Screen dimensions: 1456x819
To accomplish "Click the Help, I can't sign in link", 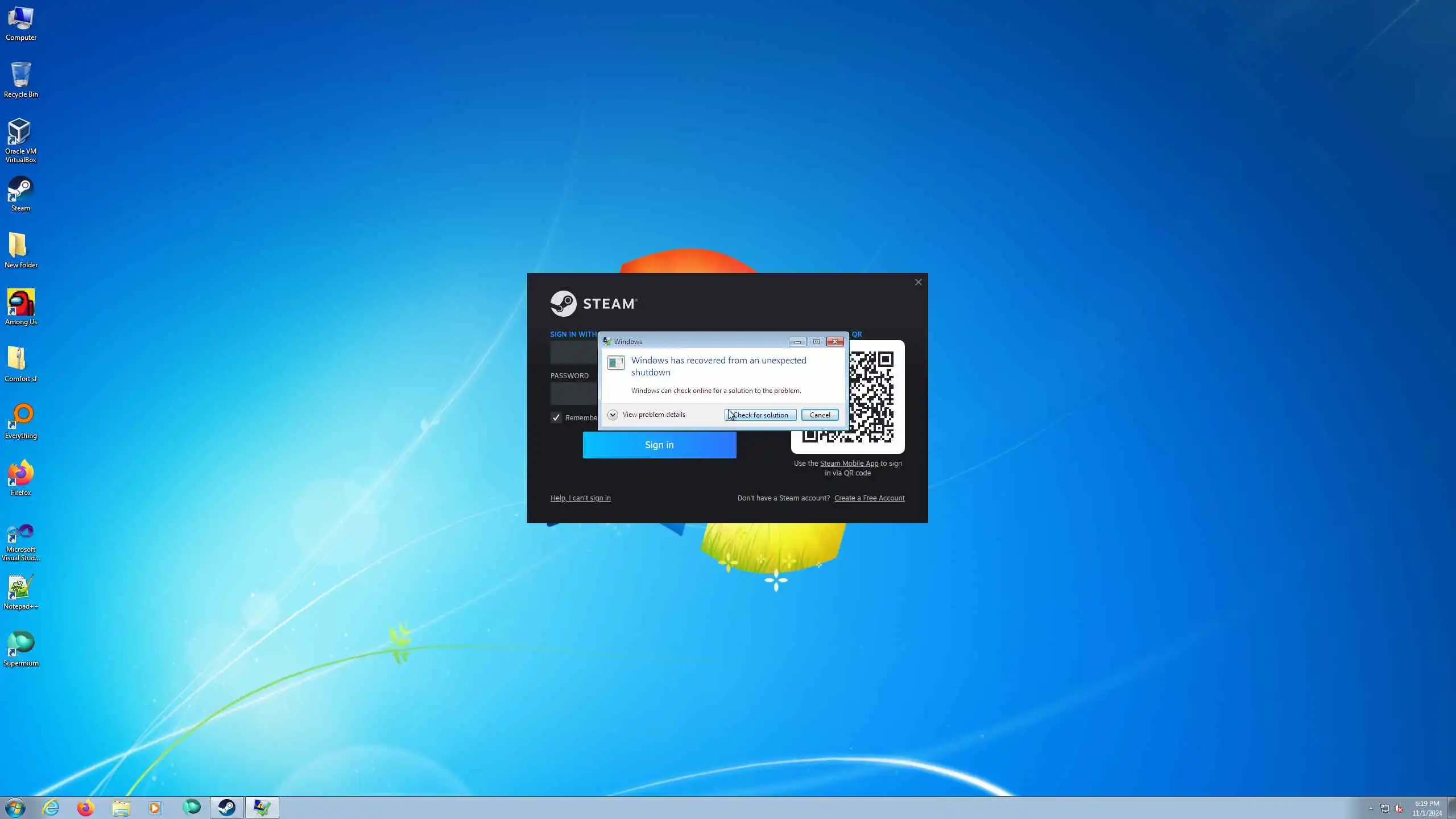I will [x=580, y=498].
